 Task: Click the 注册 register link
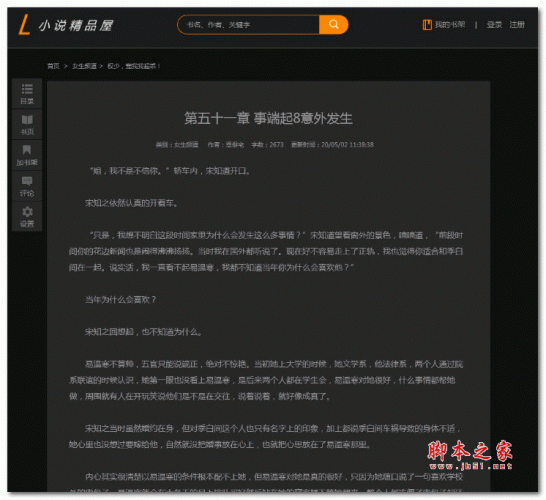[517, 25]
